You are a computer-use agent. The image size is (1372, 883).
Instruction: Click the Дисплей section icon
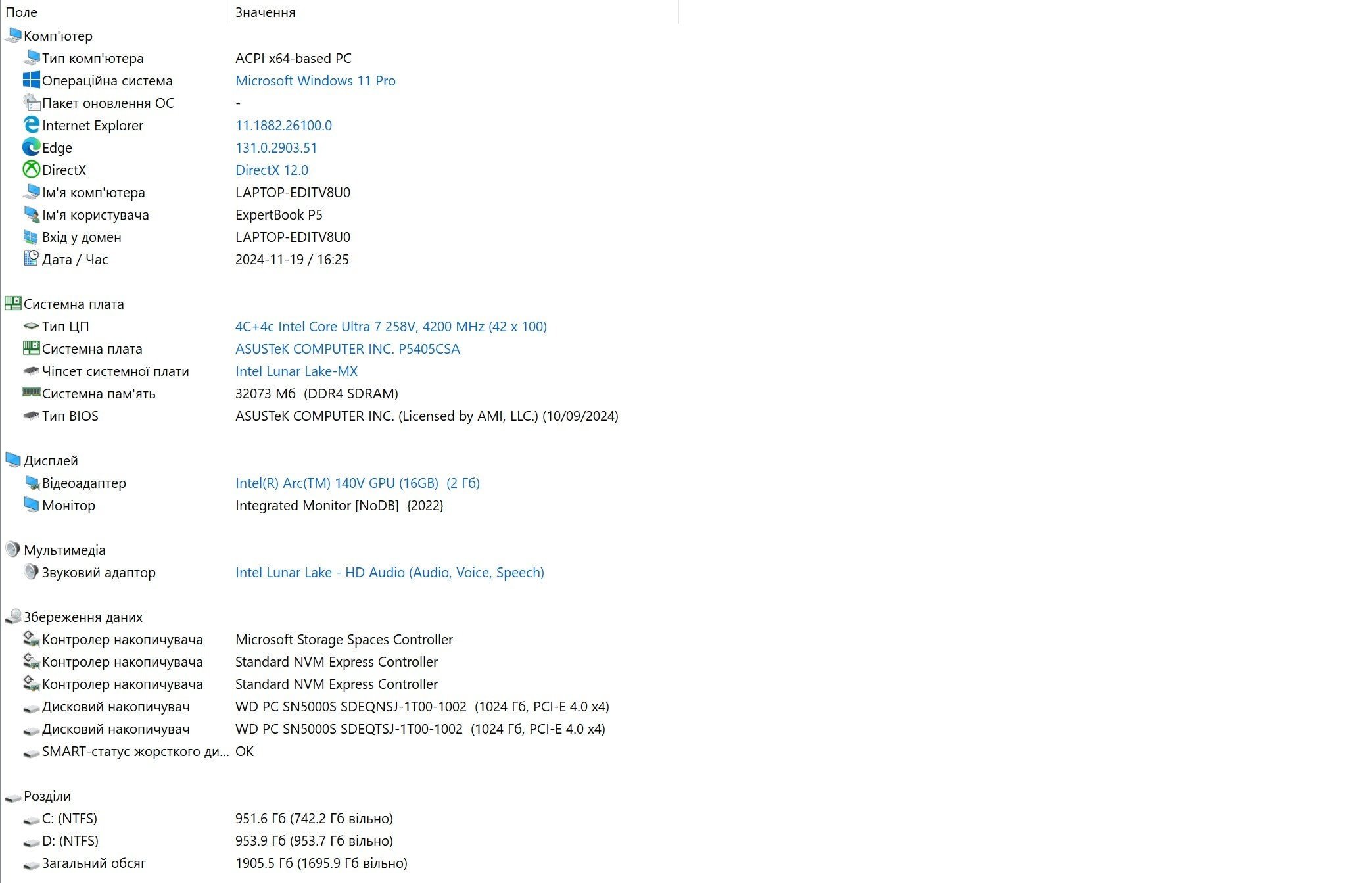click(14, 459)
